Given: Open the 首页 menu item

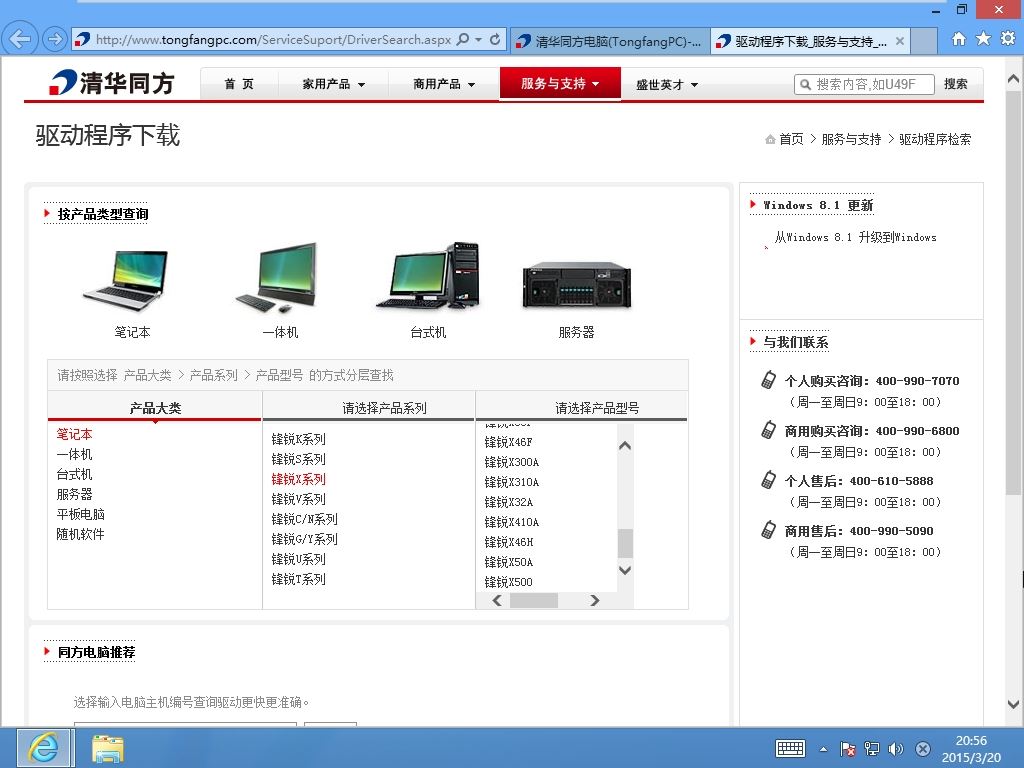Looking at the screenshot, I should [238, 84].
